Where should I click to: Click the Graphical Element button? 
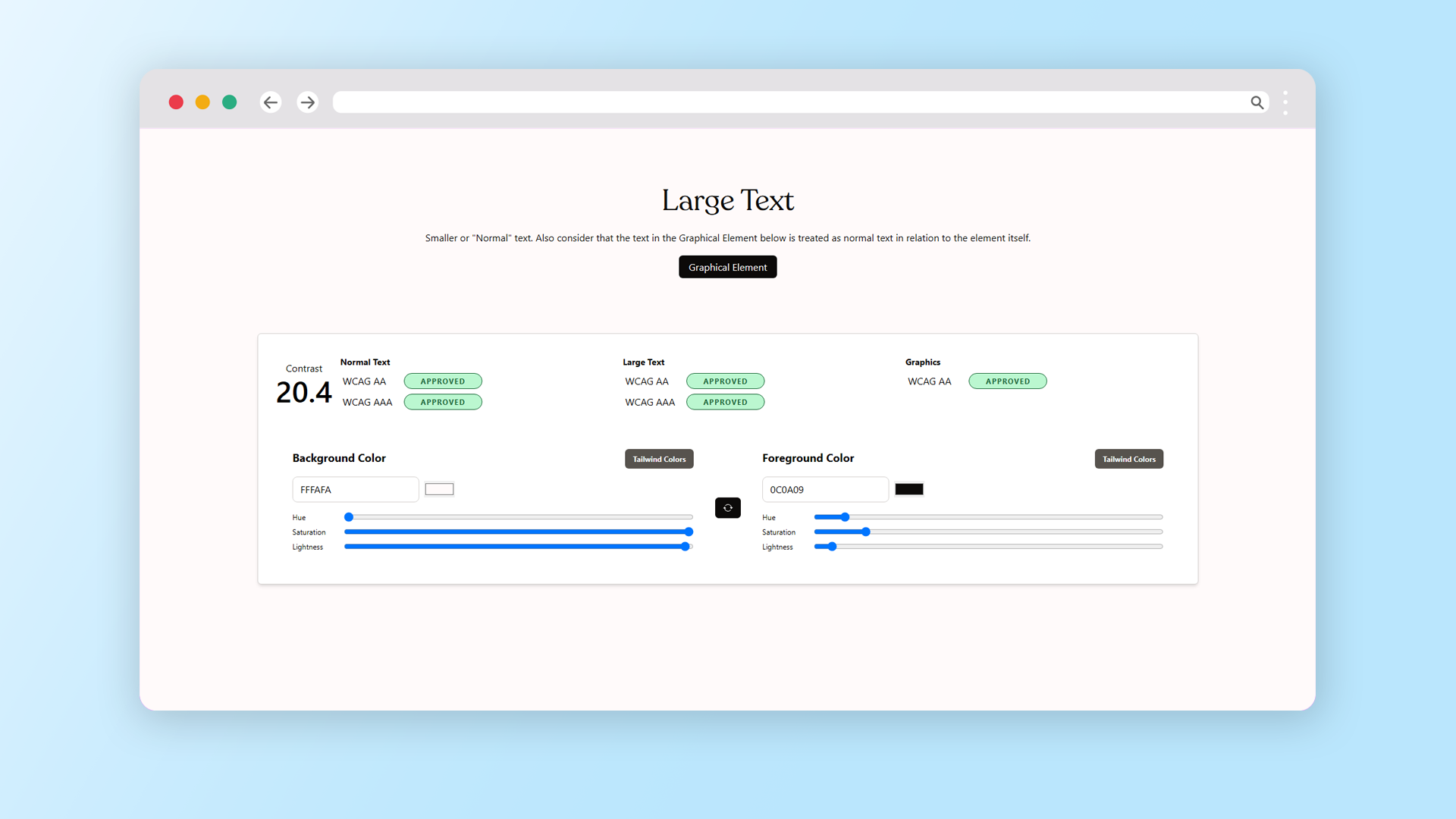[x=727, y=267]
